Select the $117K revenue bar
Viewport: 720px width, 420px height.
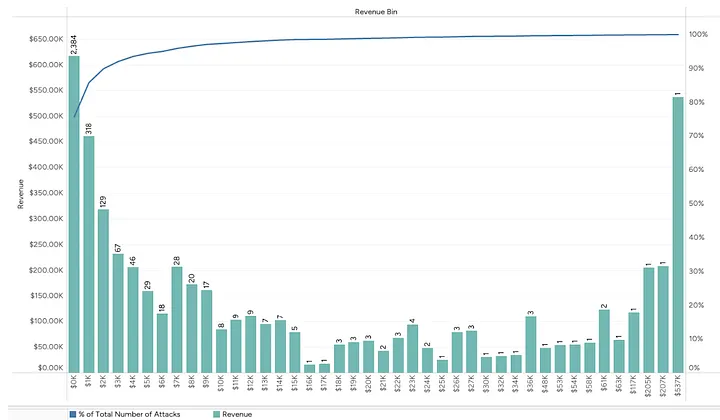coord(634,342)
